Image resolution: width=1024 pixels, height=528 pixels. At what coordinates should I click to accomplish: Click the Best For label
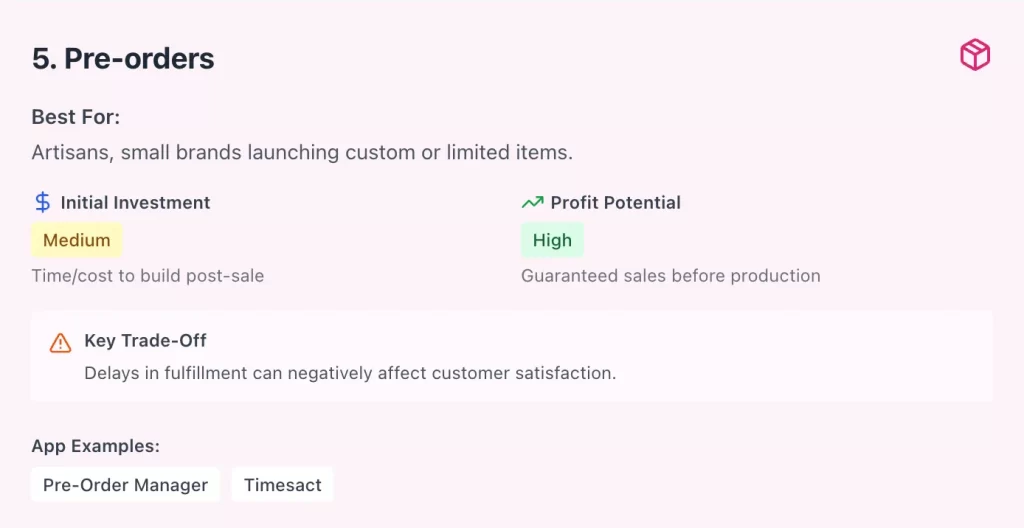pos(76,117)
